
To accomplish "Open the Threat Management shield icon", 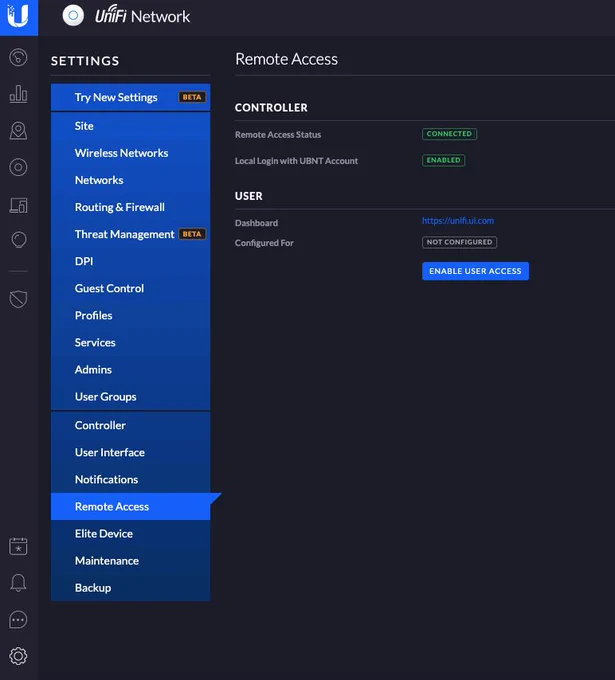I will 18,299.
